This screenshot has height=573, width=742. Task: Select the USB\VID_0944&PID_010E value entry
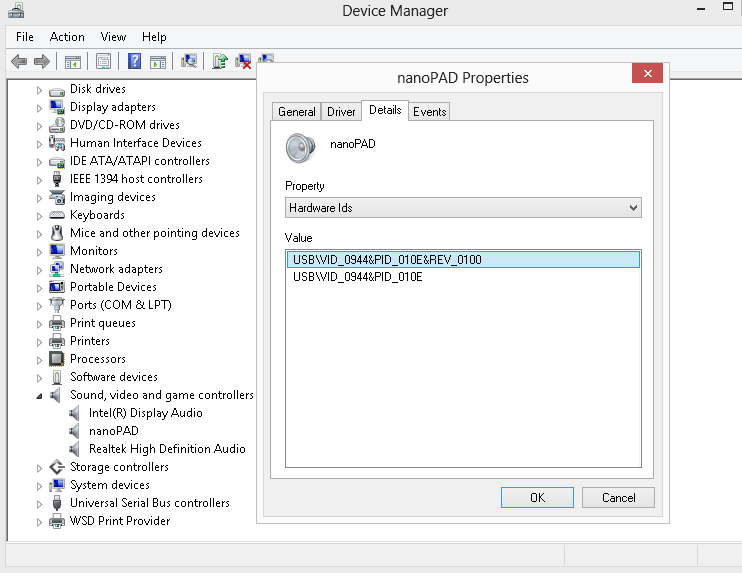coord(358,277)
